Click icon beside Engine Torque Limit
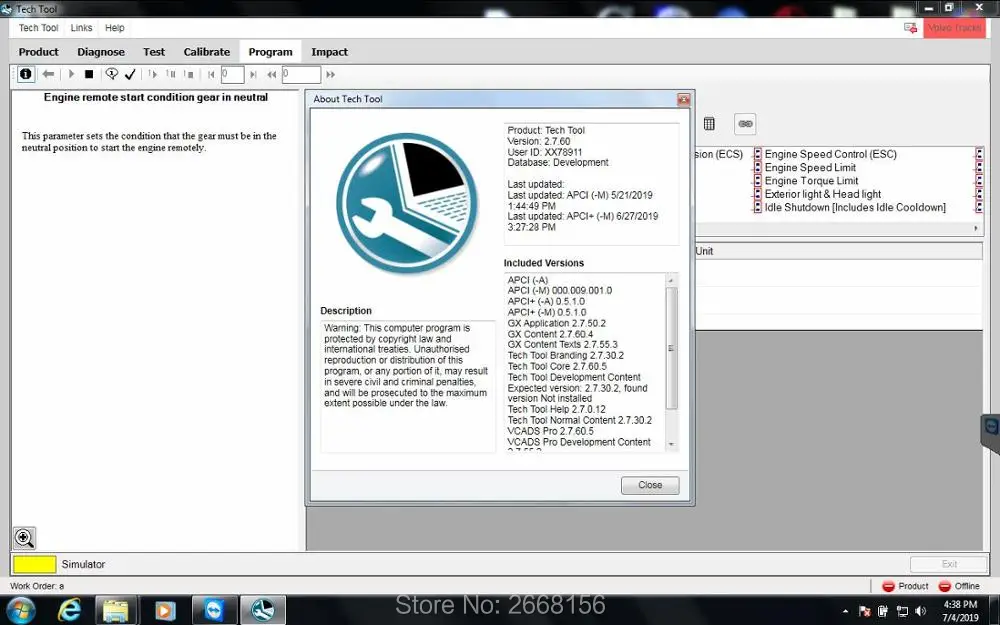1000x625 pixels. 758,181
